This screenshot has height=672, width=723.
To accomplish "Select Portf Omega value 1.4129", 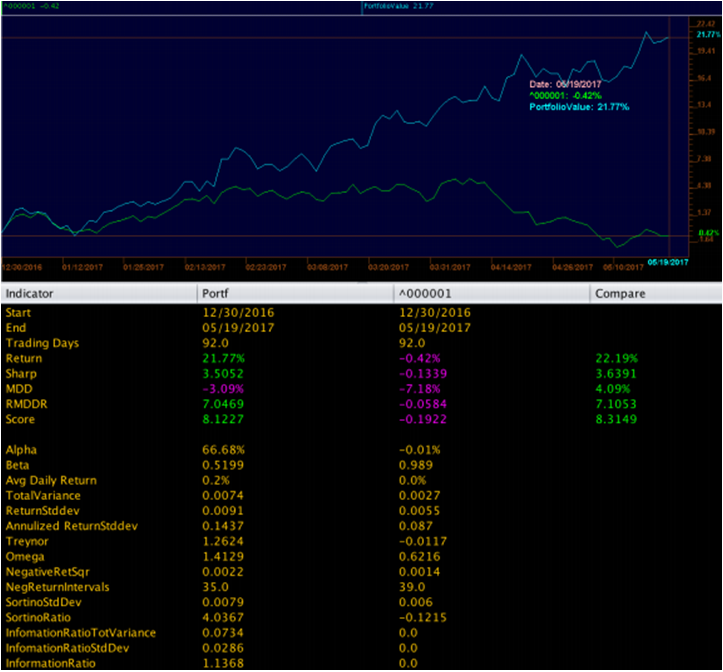I will click(x=223, y=557).
